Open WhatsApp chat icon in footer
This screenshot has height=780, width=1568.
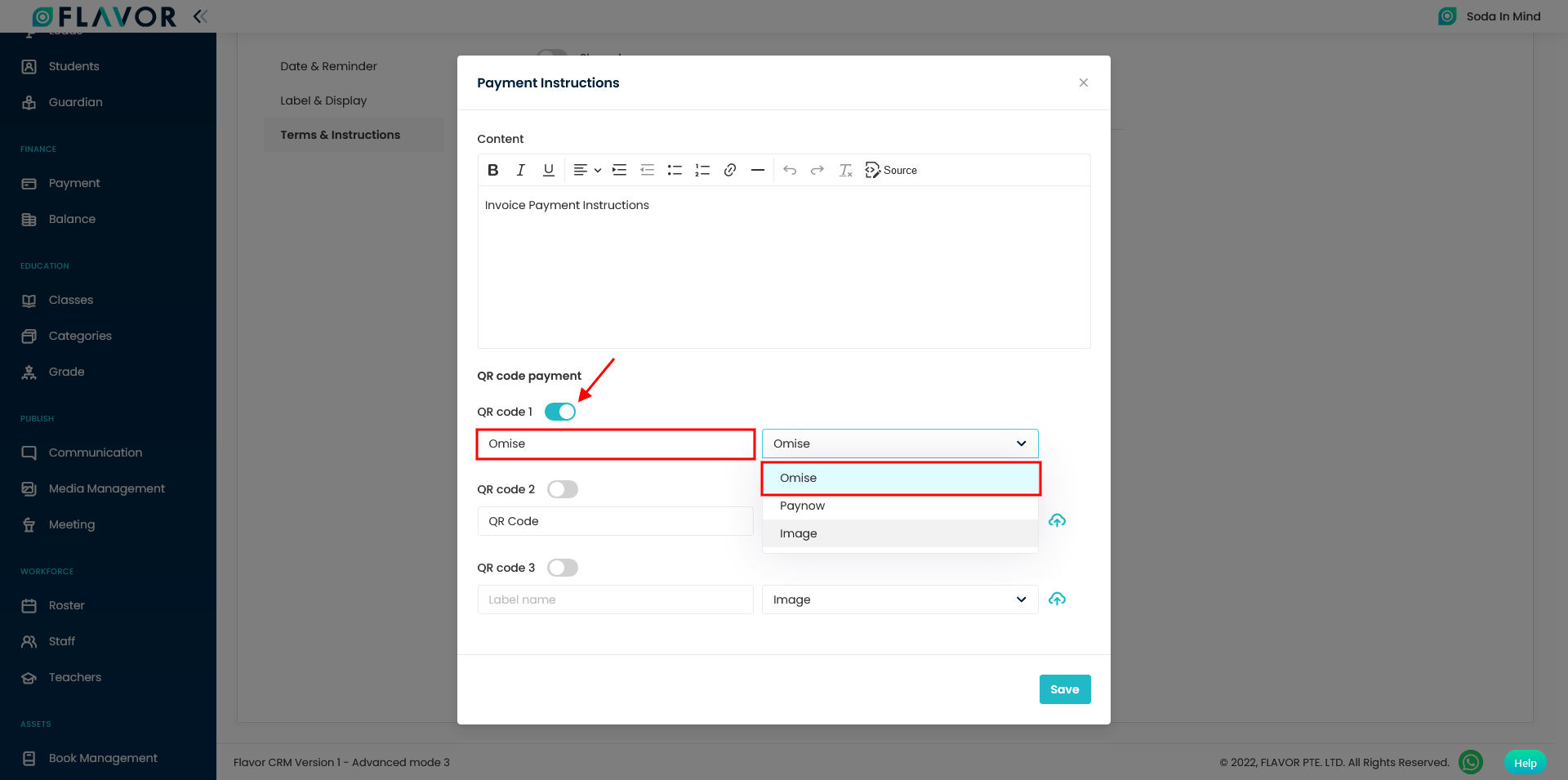pos(1471,762)
